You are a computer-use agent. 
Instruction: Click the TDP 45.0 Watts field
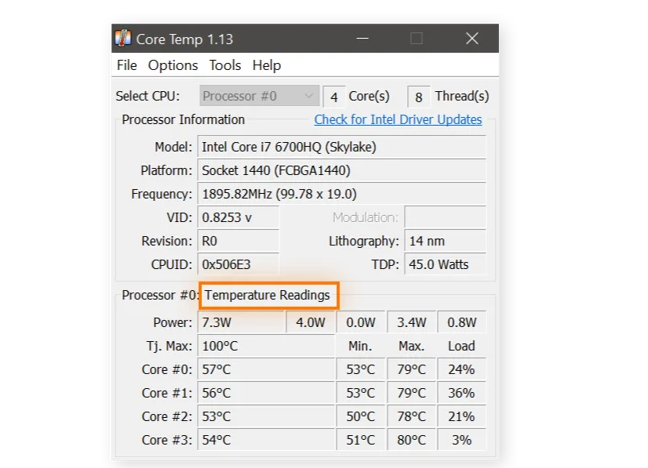[445, 265]
